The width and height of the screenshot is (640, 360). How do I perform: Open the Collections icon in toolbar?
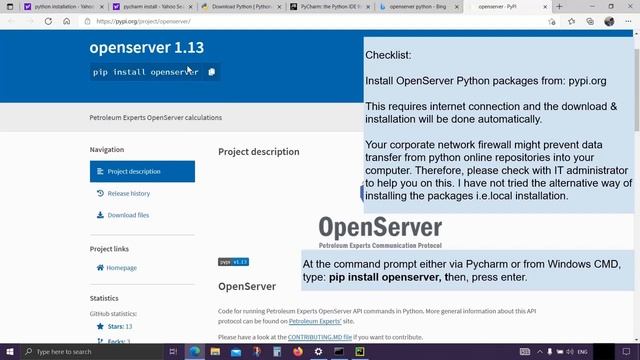590,21
